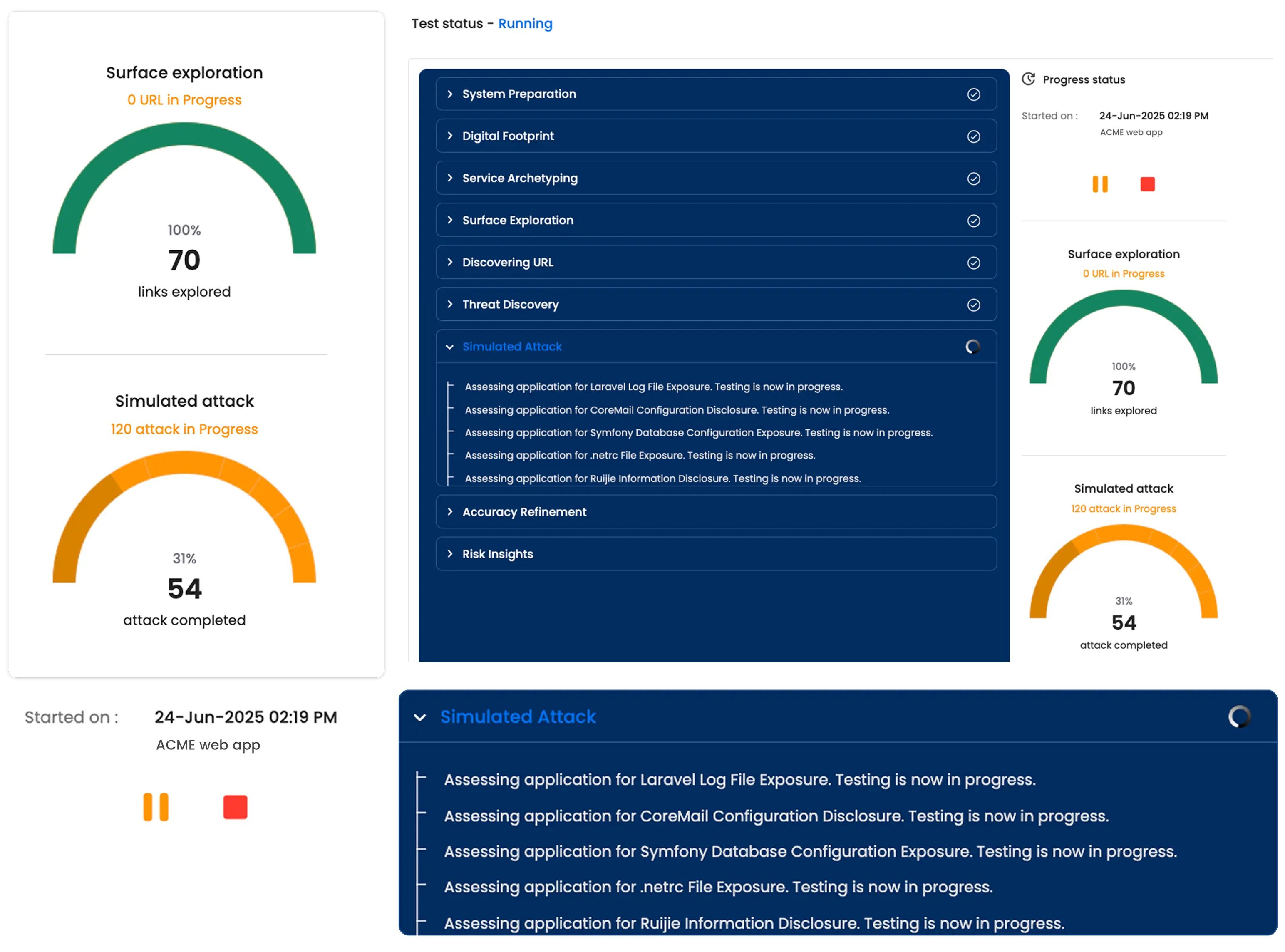Open the Simulated Attack stage details
Image resolution: width=1285 pixels, height=952 pixels.
(x=512, y=346)
